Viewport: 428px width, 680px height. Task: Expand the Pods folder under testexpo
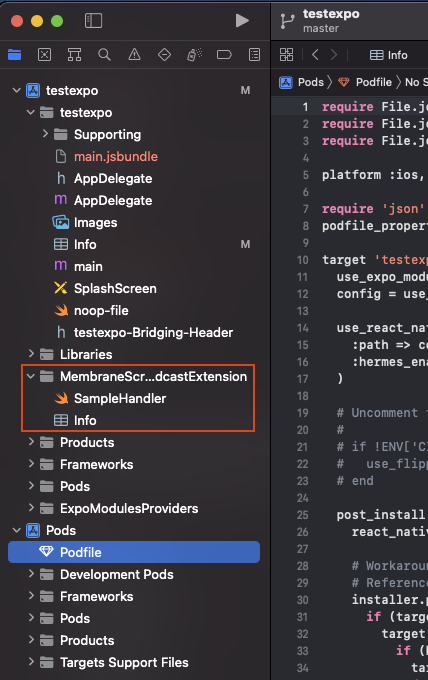pos(31,486)
